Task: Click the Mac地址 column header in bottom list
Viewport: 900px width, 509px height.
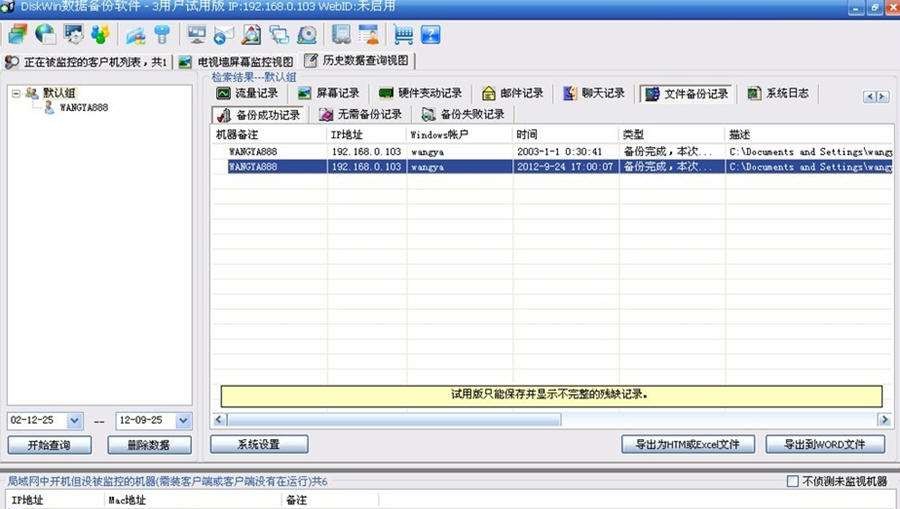Action: click(193, 500)
